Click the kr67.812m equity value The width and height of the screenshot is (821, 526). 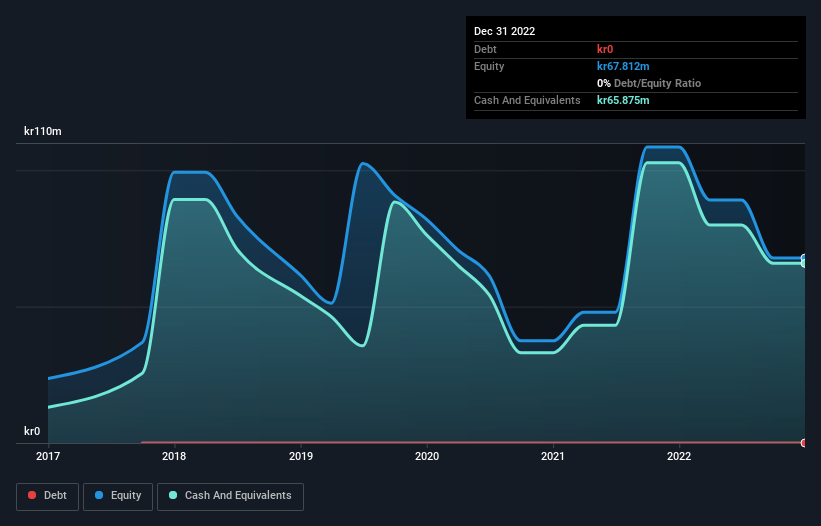pos(623,66)
